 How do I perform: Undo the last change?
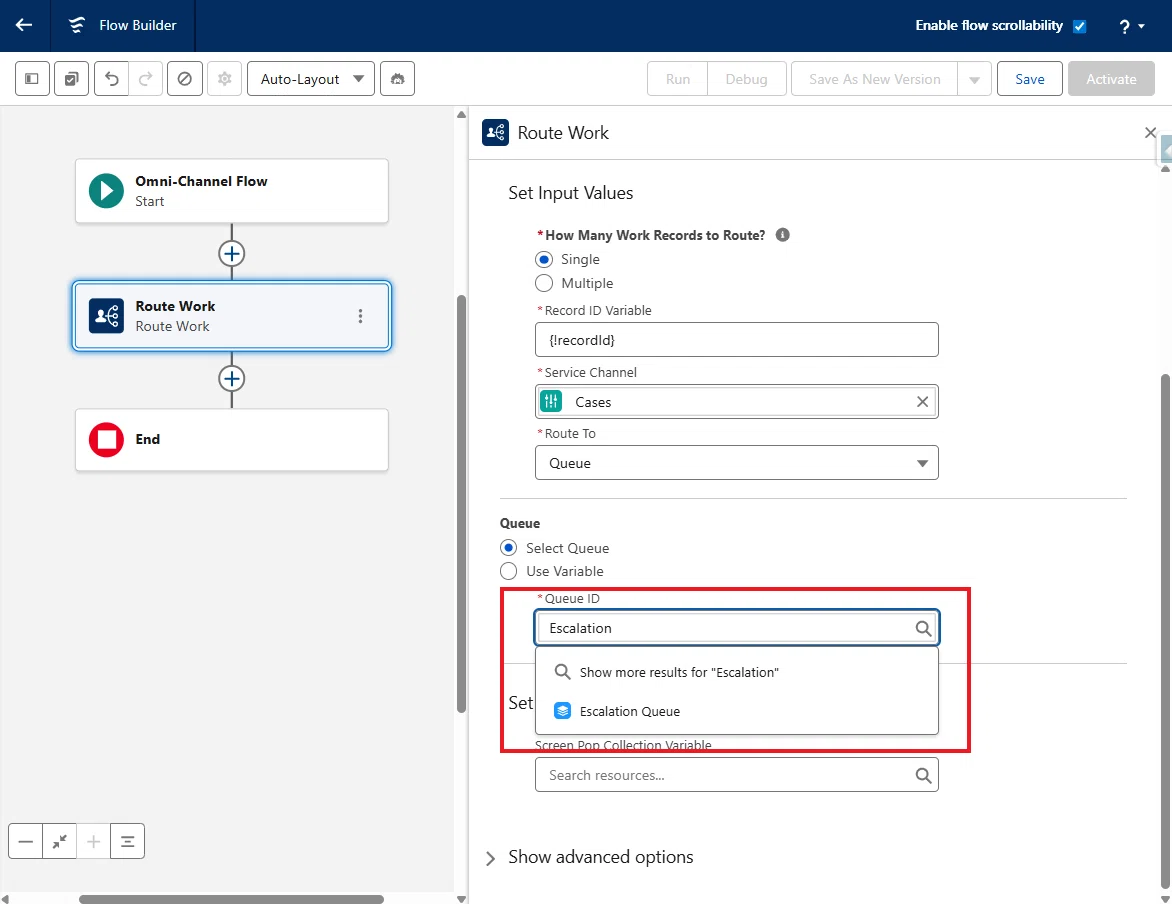[x=112, y=79]
